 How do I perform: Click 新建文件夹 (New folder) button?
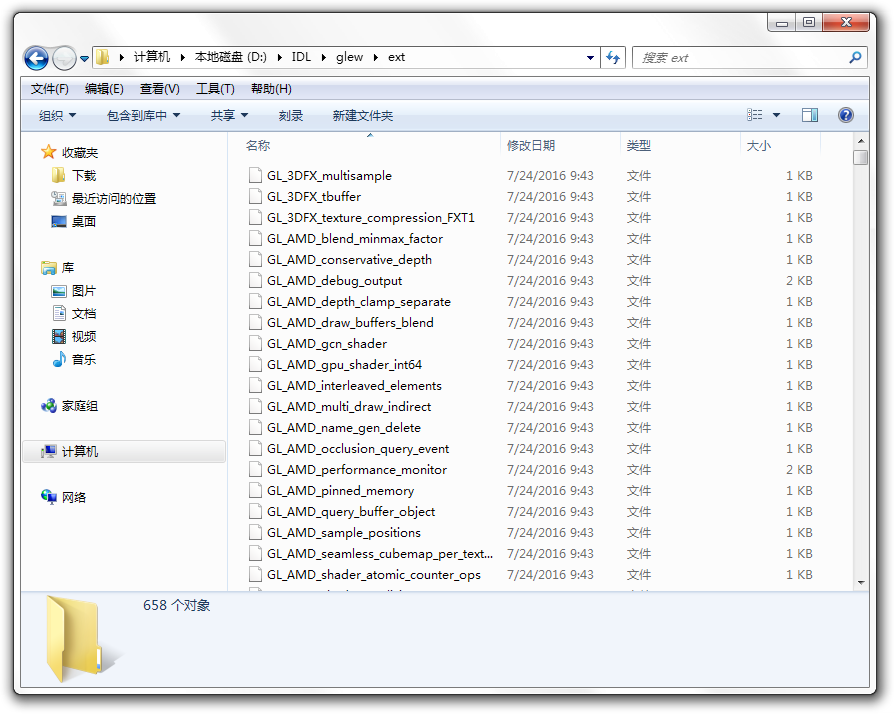point(362,116)
